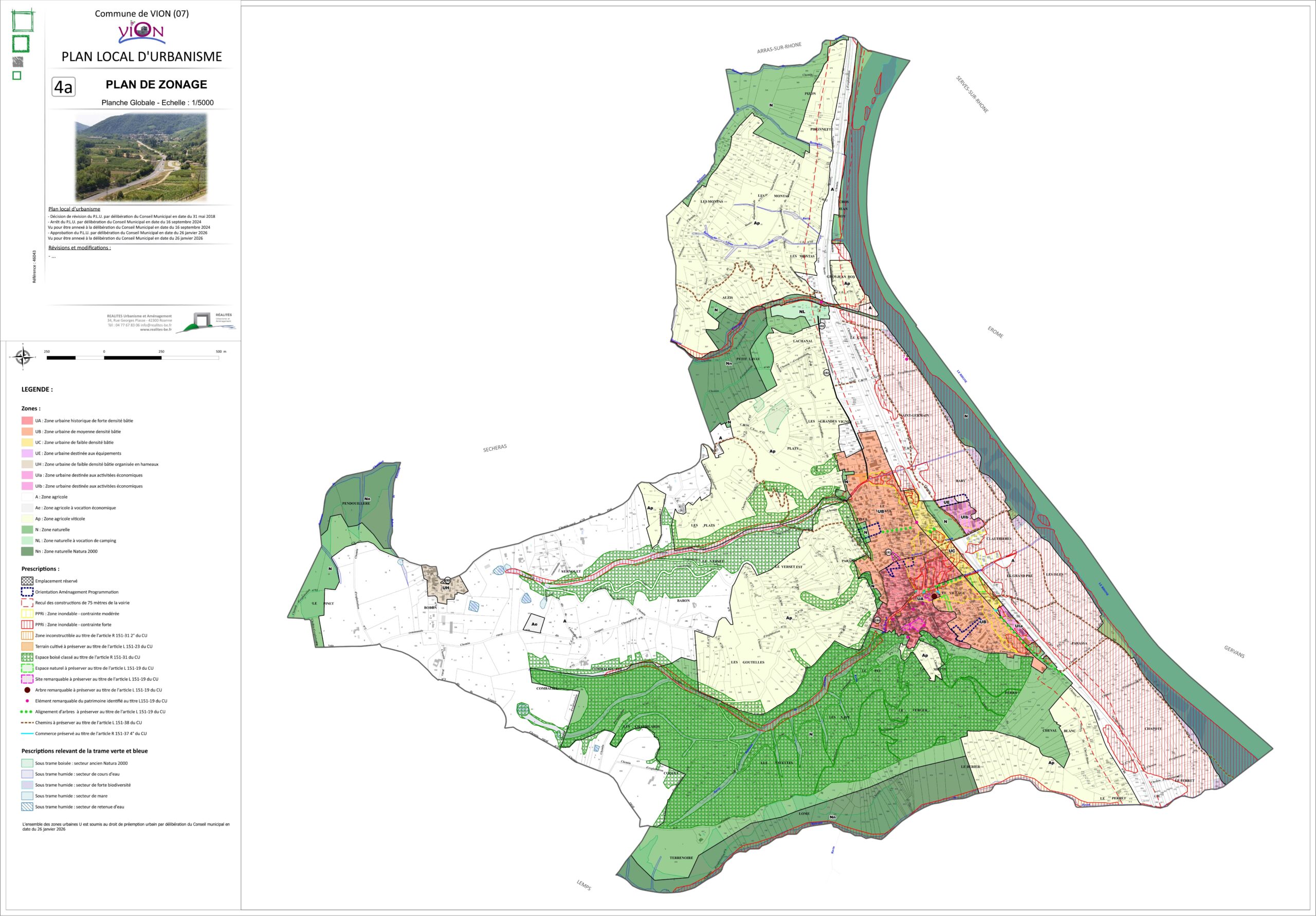This screenshot has height=916, width=1316.
Task: Click the underlined Plan local d'urbanisme heading
Action: pos(75,209)
